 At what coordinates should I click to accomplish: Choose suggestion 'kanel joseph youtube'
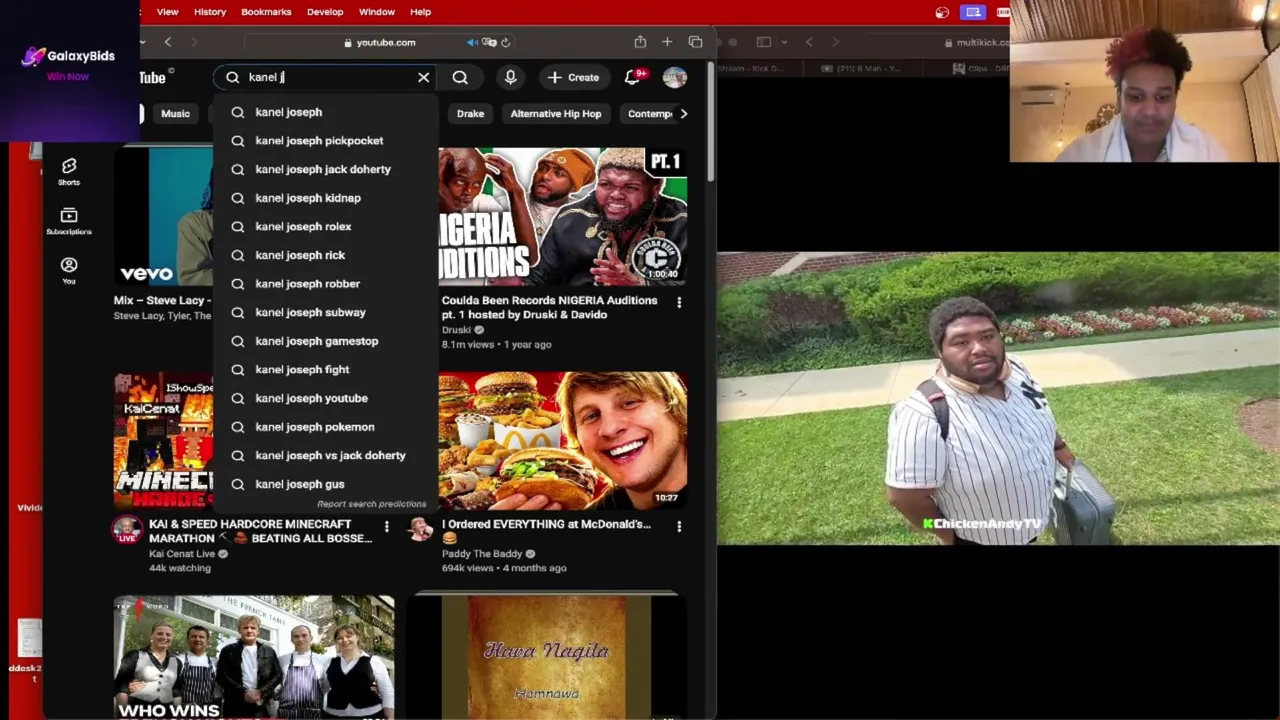click(325, 398)
